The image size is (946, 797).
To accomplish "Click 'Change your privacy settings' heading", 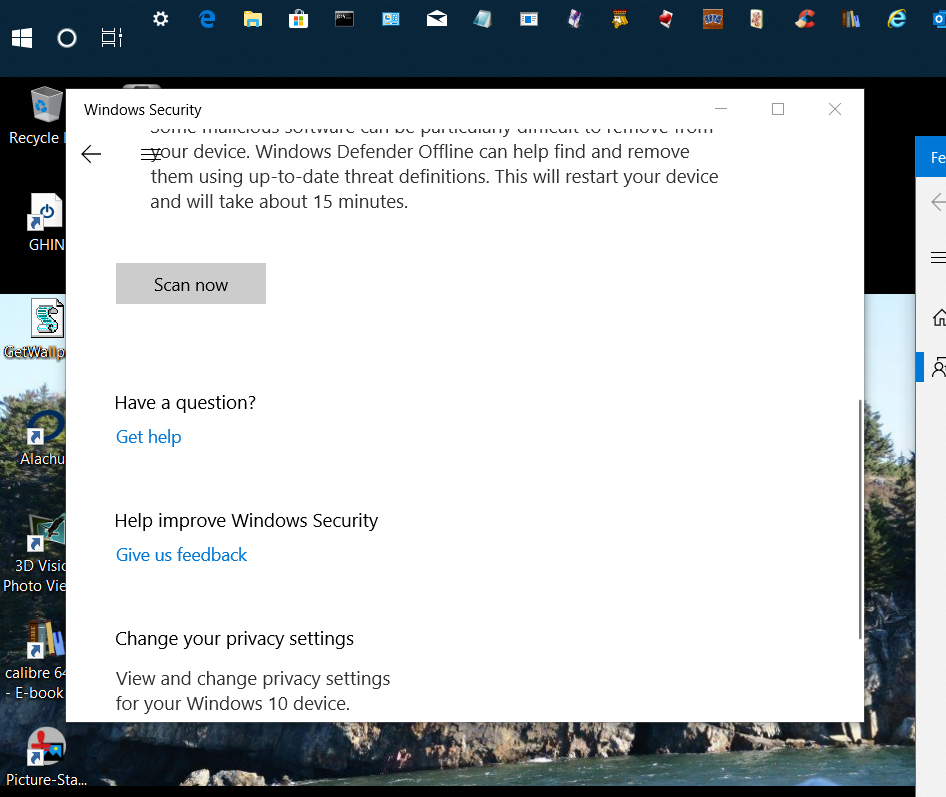I will point(234,638).
